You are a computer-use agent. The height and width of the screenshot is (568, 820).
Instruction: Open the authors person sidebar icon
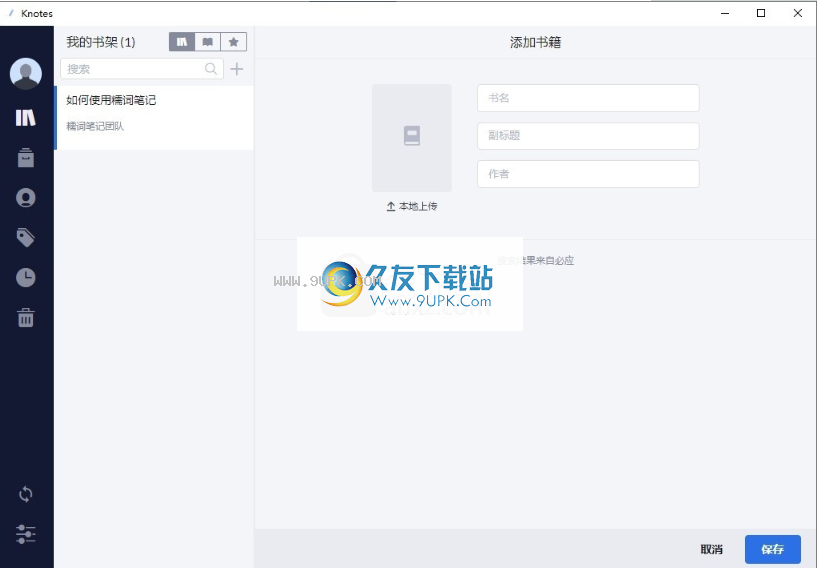tap(26, 198)
